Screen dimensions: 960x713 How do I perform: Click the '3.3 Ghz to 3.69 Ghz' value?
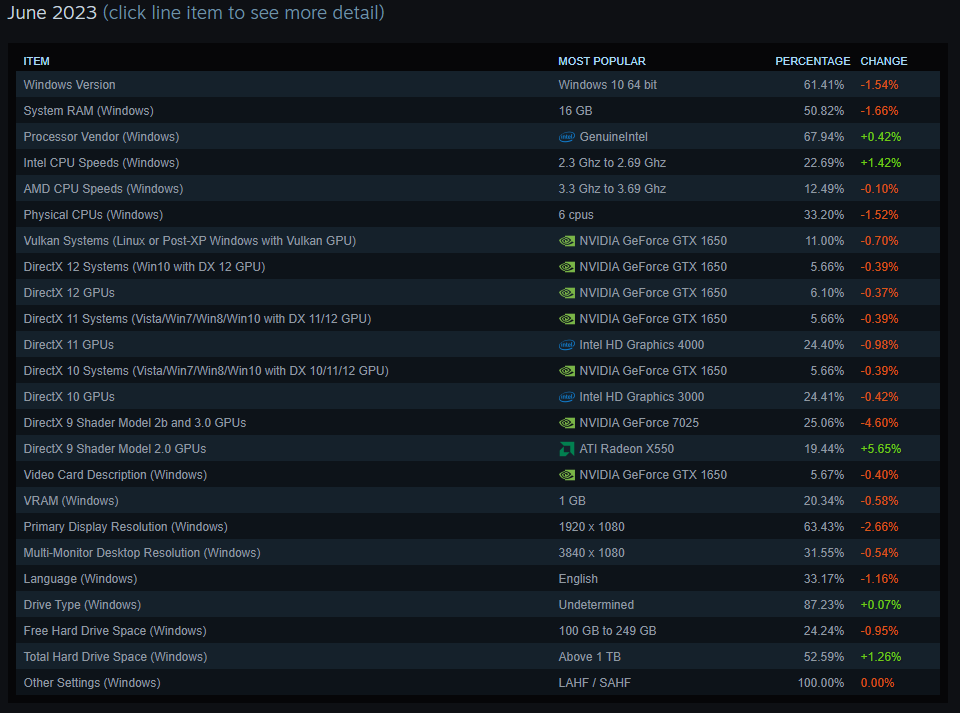click(x=612, y=189)
